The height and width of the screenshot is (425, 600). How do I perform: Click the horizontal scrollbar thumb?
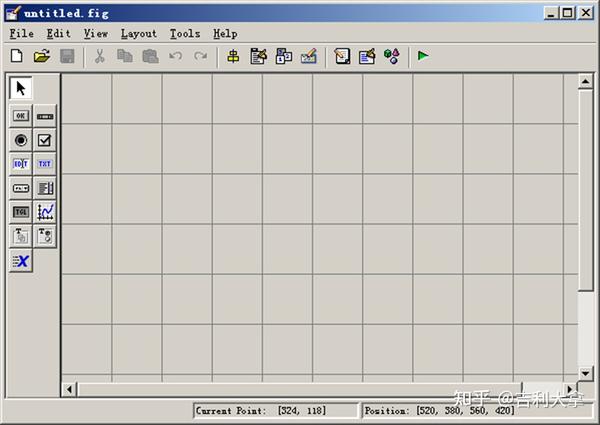pos(300,389)
